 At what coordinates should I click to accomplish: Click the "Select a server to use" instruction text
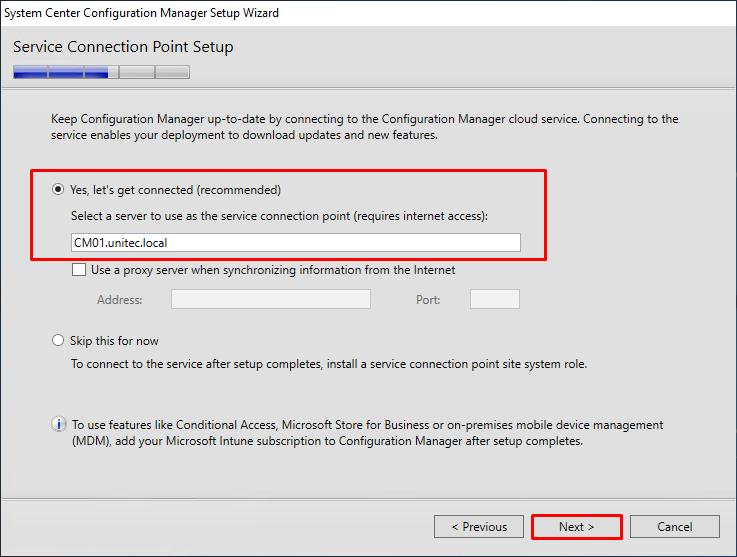click(280, 216)
